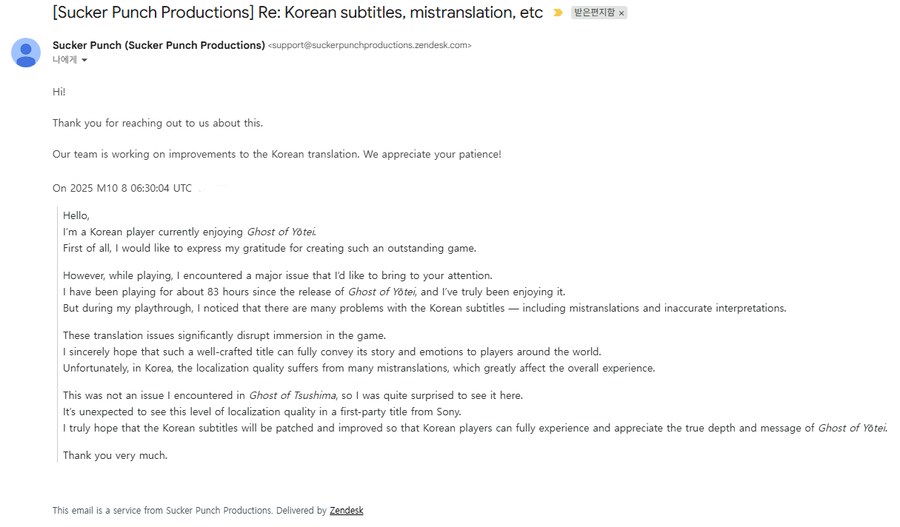Screen dimensions: 900x527
Task: Click the quoted Thank you very much line
Action: [115, 455]
